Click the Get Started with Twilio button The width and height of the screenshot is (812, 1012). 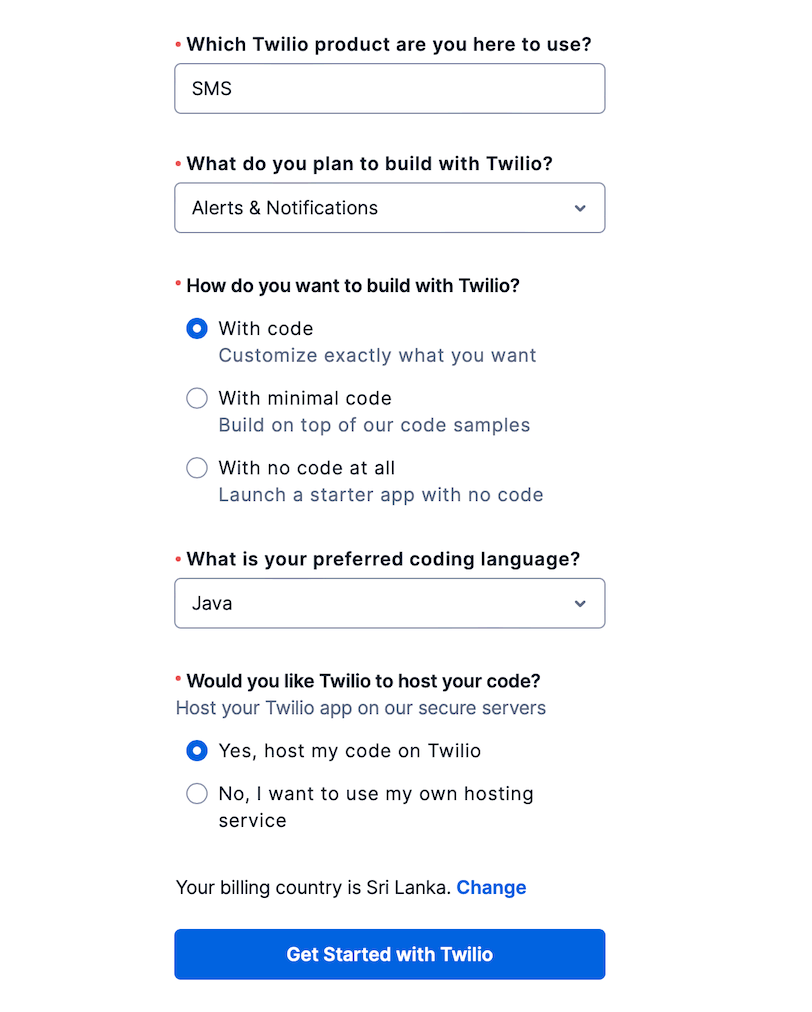tap(389, 954)
